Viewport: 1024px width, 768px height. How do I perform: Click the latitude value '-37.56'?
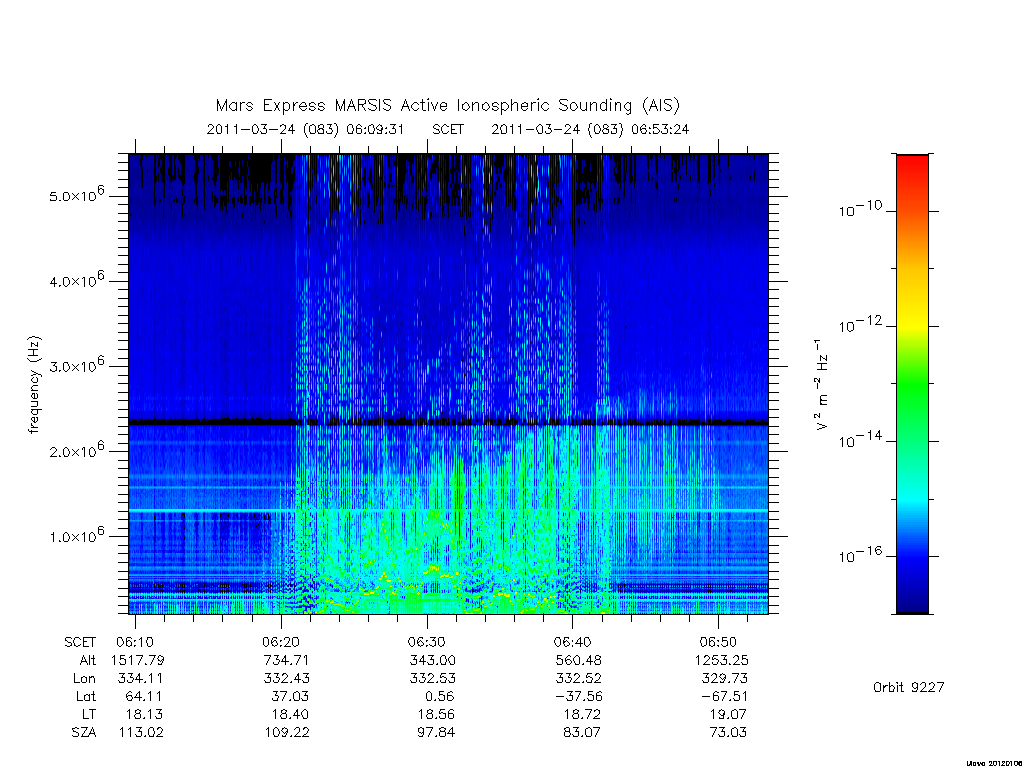[x=578, y=697]
